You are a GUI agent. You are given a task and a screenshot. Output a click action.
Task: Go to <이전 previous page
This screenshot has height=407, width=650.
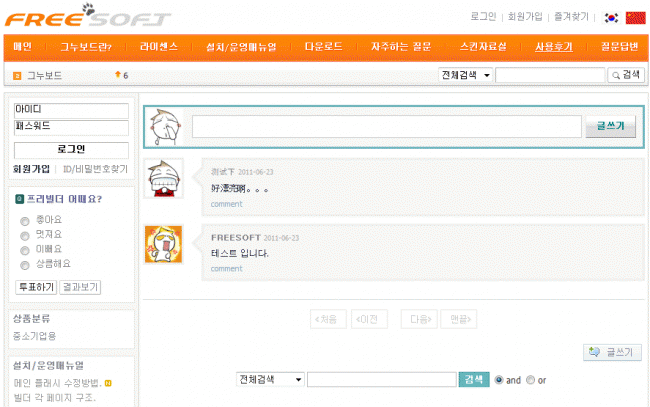point(369,319)
